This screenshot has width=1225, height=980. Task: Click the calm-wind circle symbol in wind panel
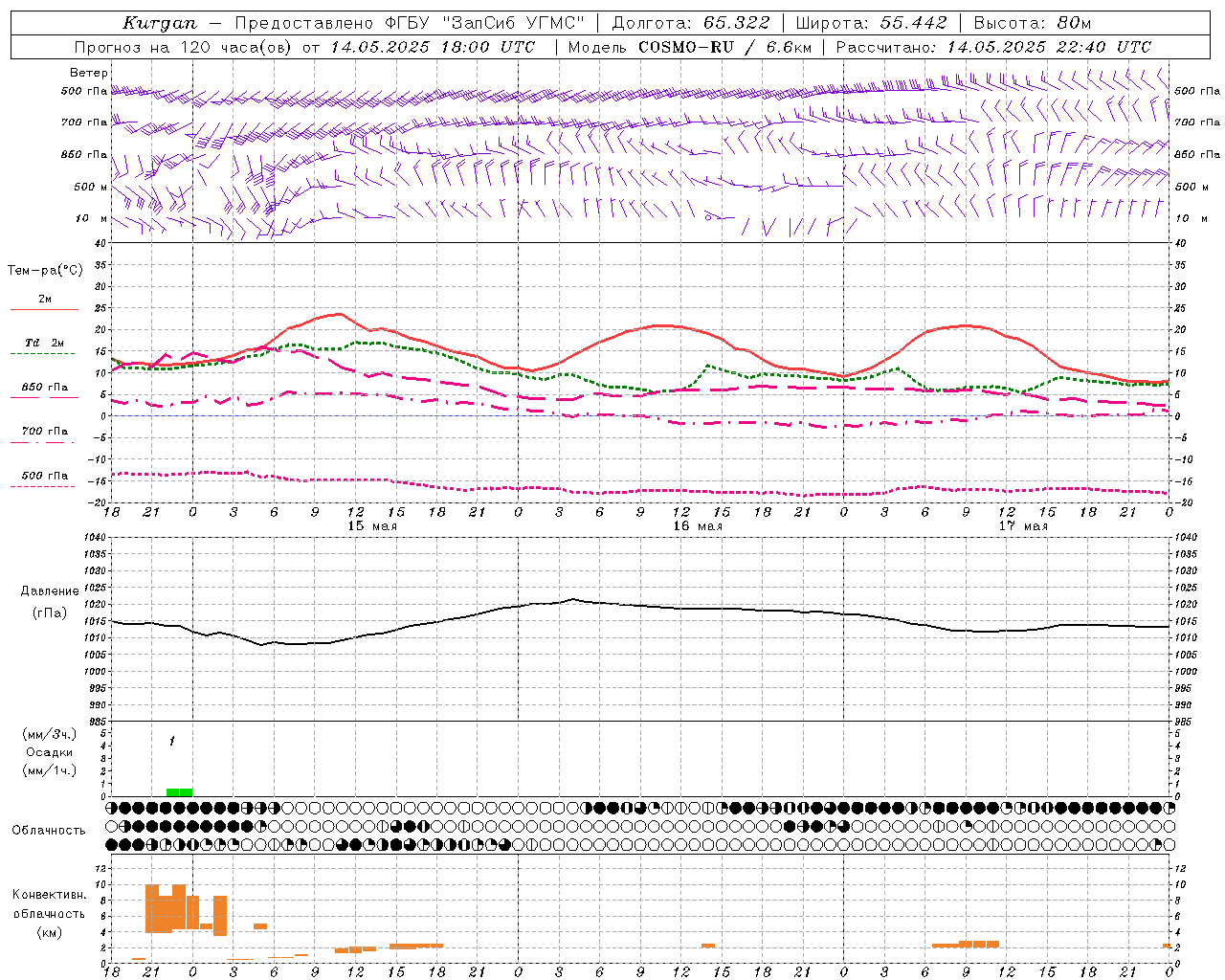[708, 217]
